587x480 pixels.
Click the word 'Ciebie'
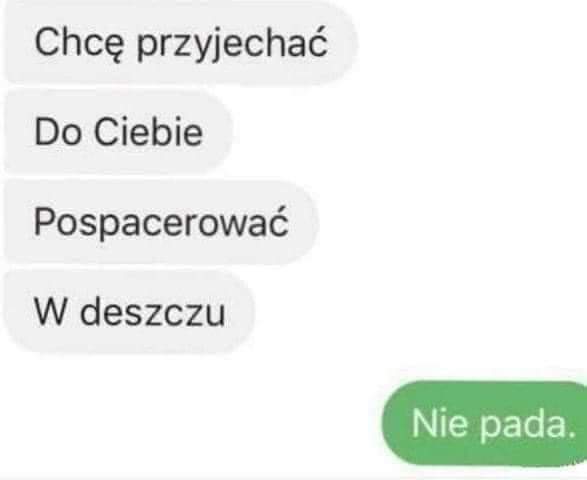pyautogui.click(x=148, y=131)
